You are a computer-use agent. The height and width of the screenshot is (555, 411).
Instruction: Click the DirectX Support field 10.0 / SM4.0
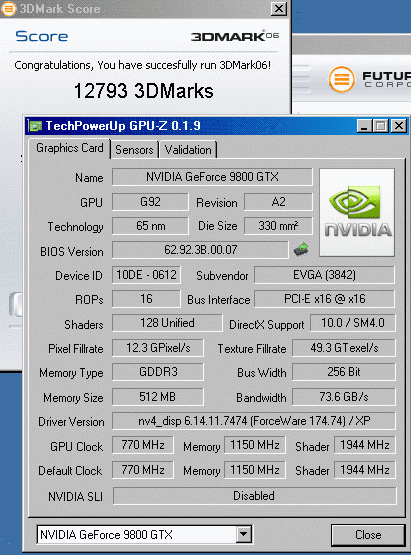353,323
